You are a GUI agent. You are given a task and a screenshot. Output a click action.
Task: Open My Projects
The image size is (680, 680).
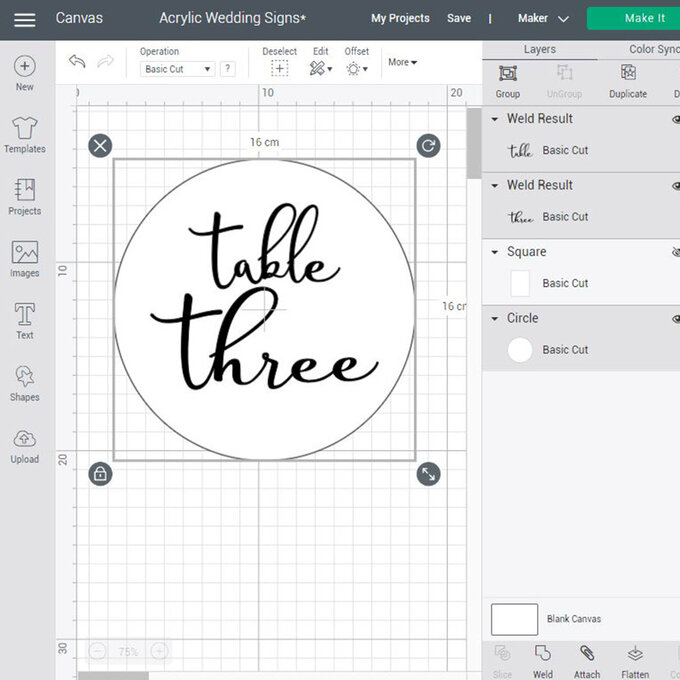400,18
